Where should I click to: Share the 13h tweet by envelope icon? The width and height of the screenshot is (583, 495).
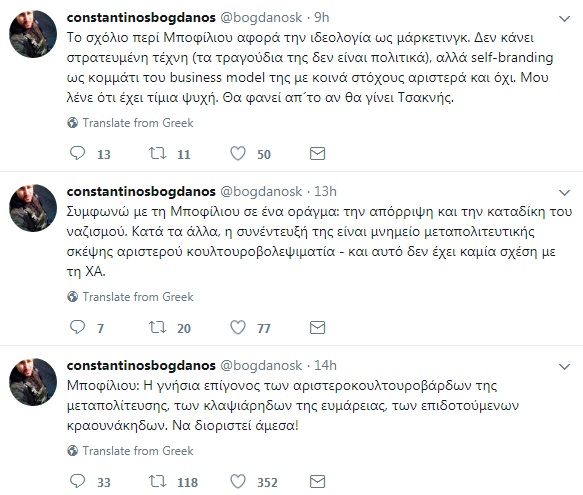click(318, 328)
